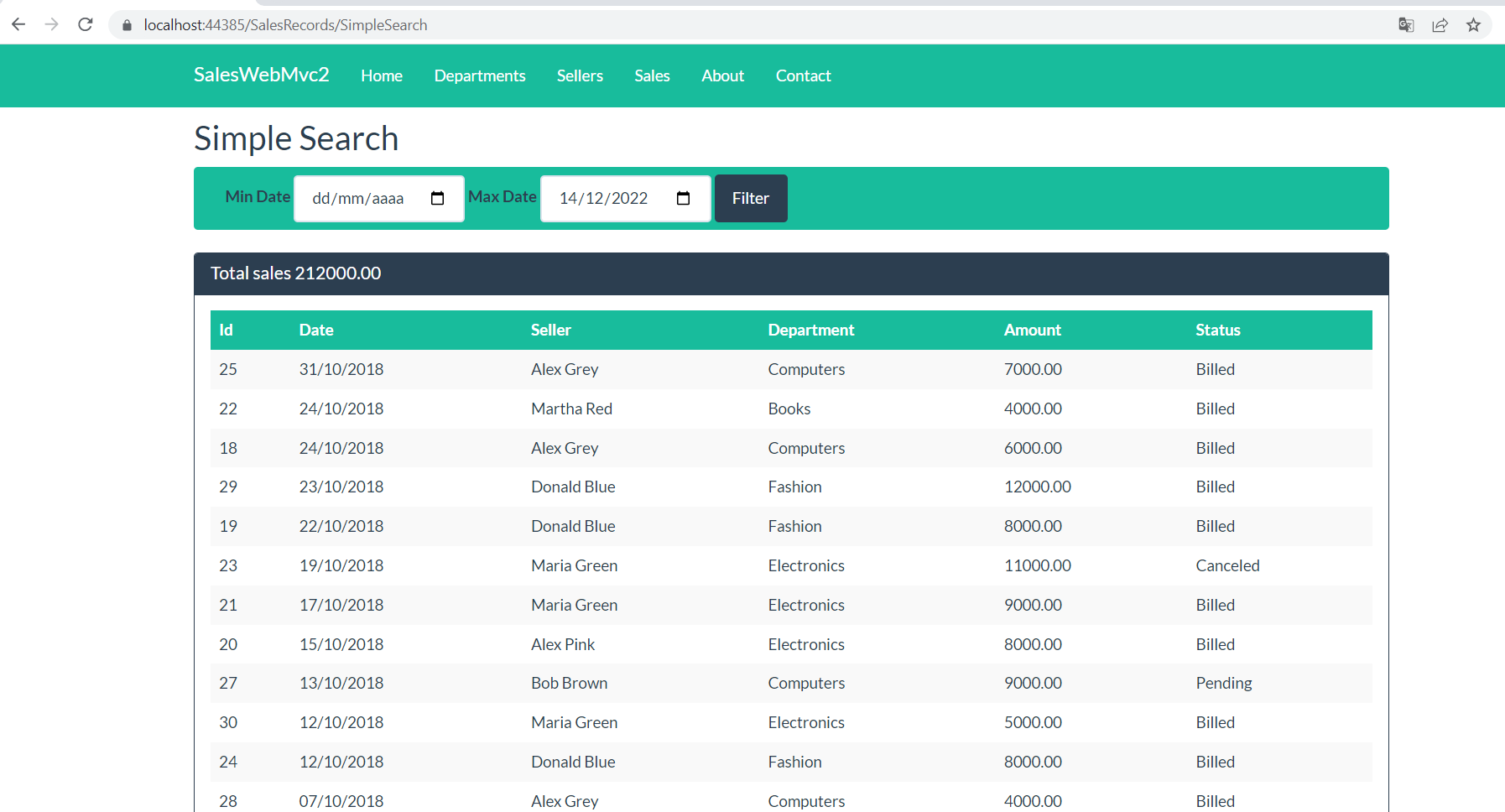The width and height of the screenshot is (1505, 812).
Task: Click amount 12000.00 in row 29
Action: coord(1038,487)
